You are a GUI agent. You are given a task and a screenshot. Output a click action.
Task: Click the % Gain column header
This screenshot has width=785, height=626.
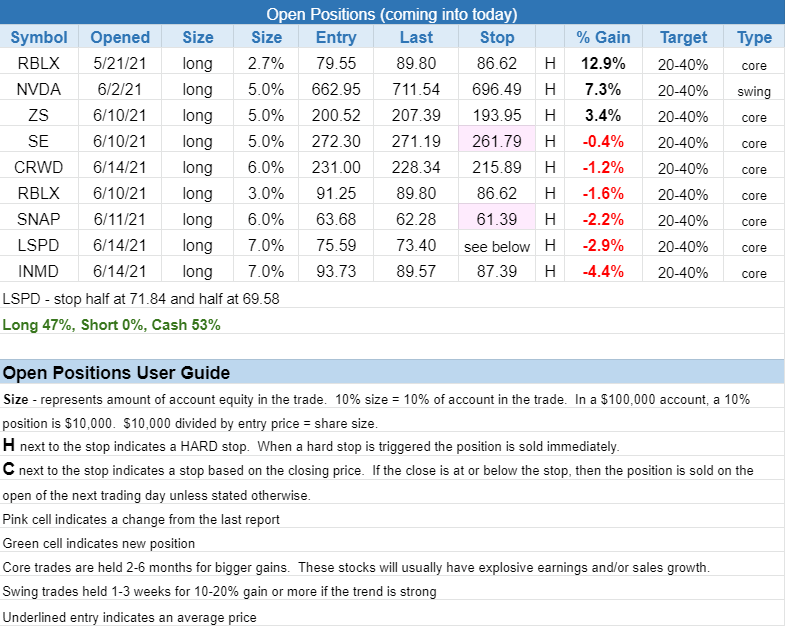[603, 37]
